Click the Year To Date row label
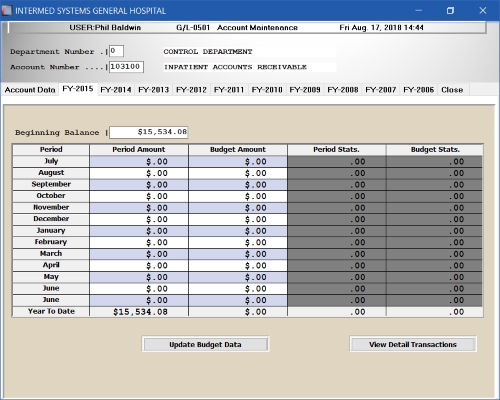 point(51,311)
